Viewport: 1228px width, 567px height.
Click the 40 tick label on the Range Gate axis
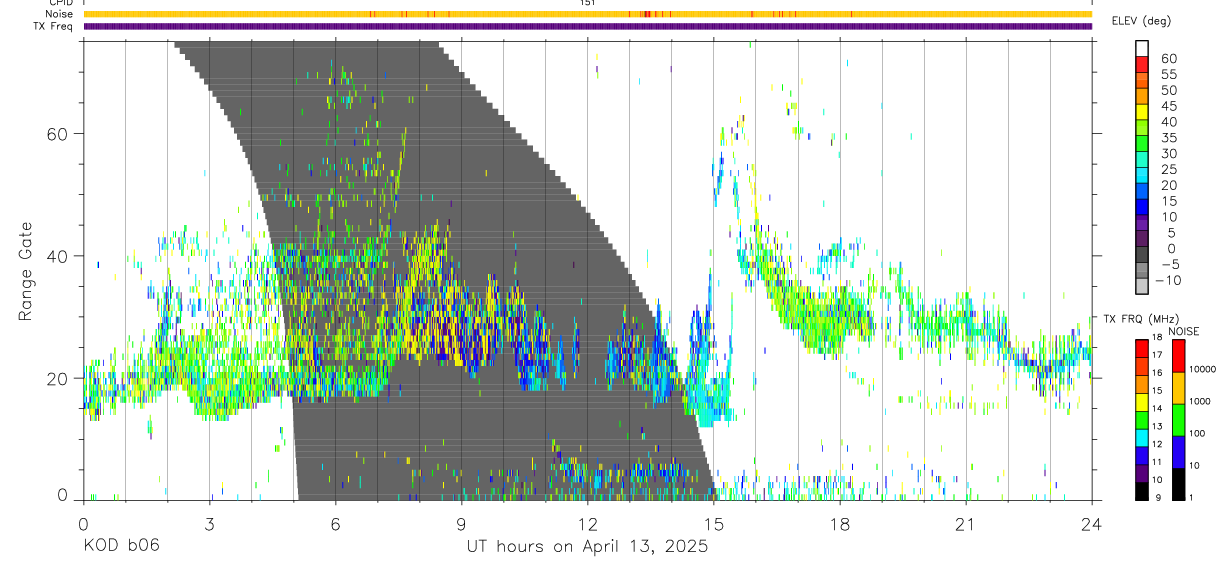pyautogui.click(x=57, y=256)
